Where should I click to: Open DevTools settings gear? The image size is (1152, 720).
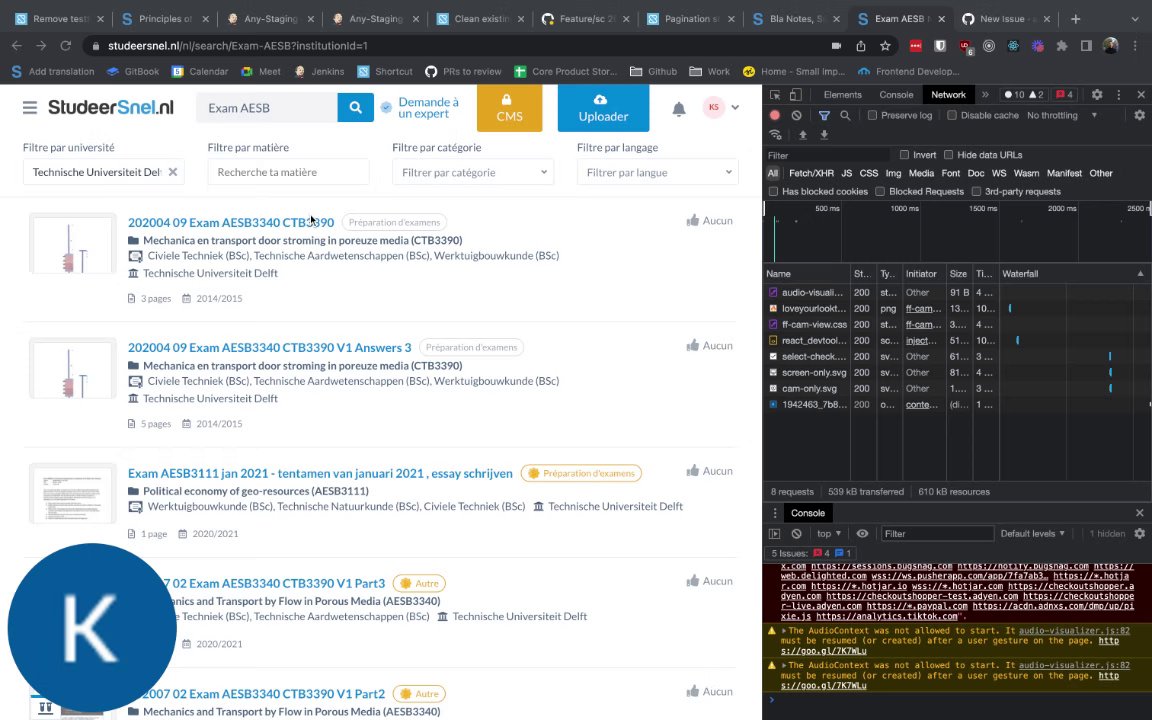(1097, 95)
